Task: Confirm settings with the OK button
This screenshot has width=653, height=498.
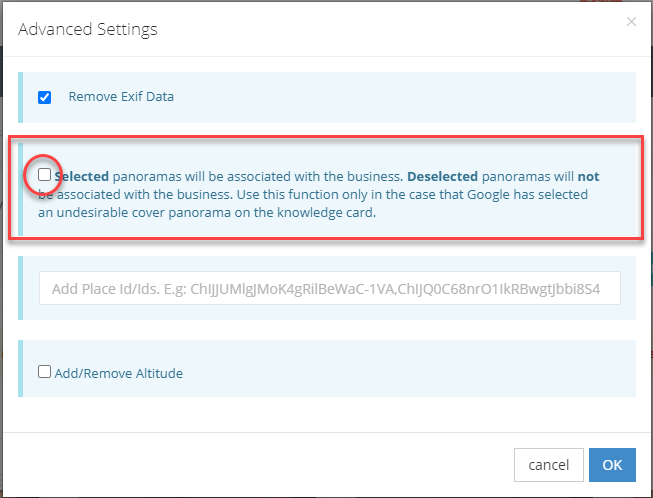Action: 612,464
